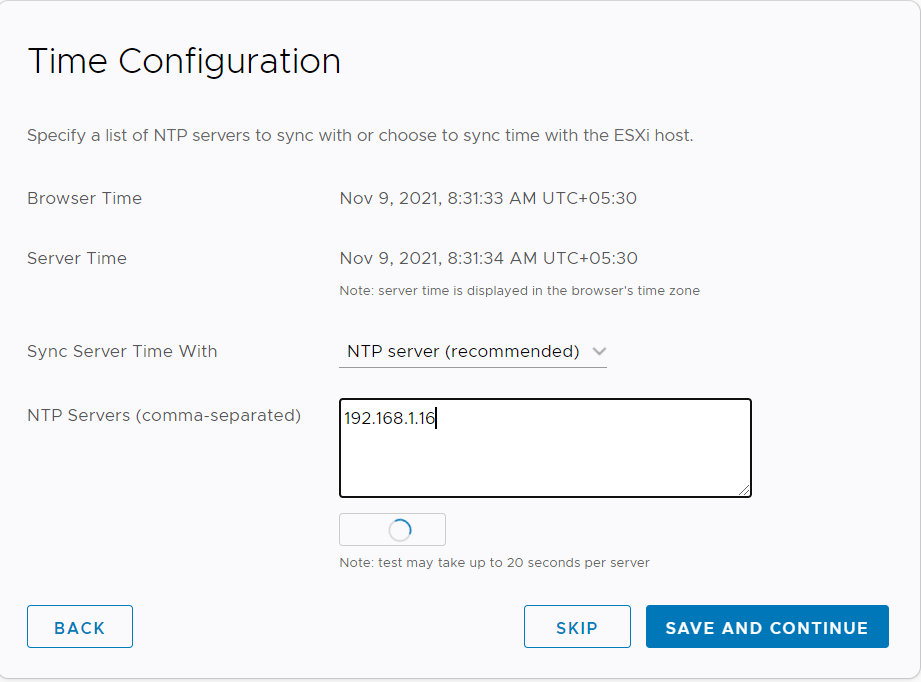This screenshot has height=682, width=921.
Task: Click the SKIP button
Action: tap(577, 627)
